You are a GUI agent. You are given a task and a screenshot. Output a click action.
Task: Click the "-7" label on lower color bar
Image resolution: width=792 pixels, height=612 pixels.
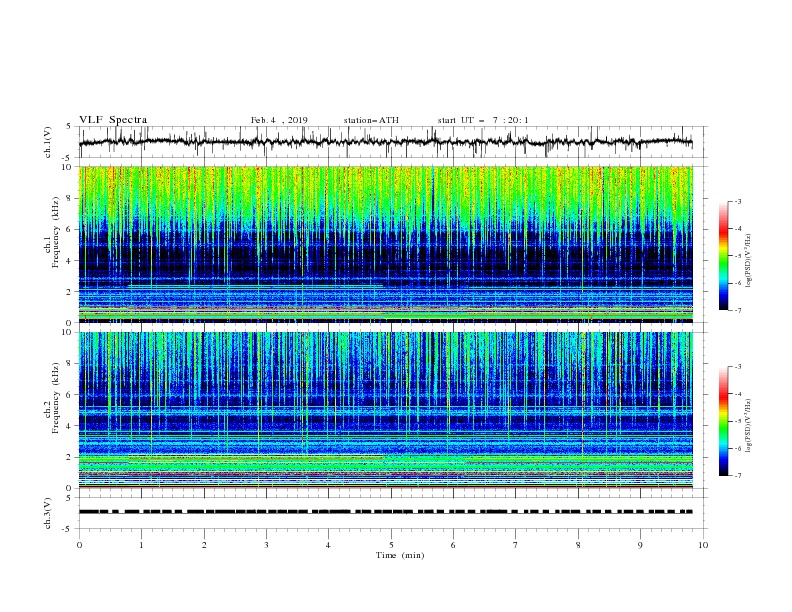click(x=738, y=476)
